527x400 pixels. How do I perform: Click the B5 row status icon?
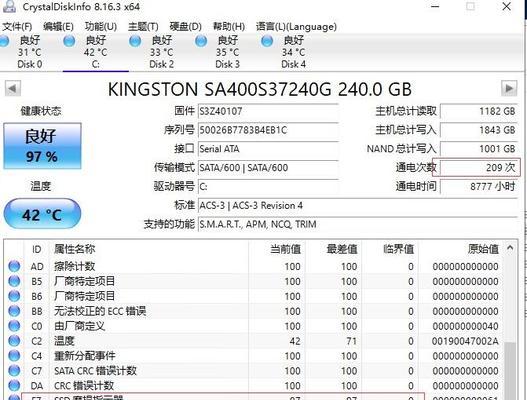click(14, 281)
